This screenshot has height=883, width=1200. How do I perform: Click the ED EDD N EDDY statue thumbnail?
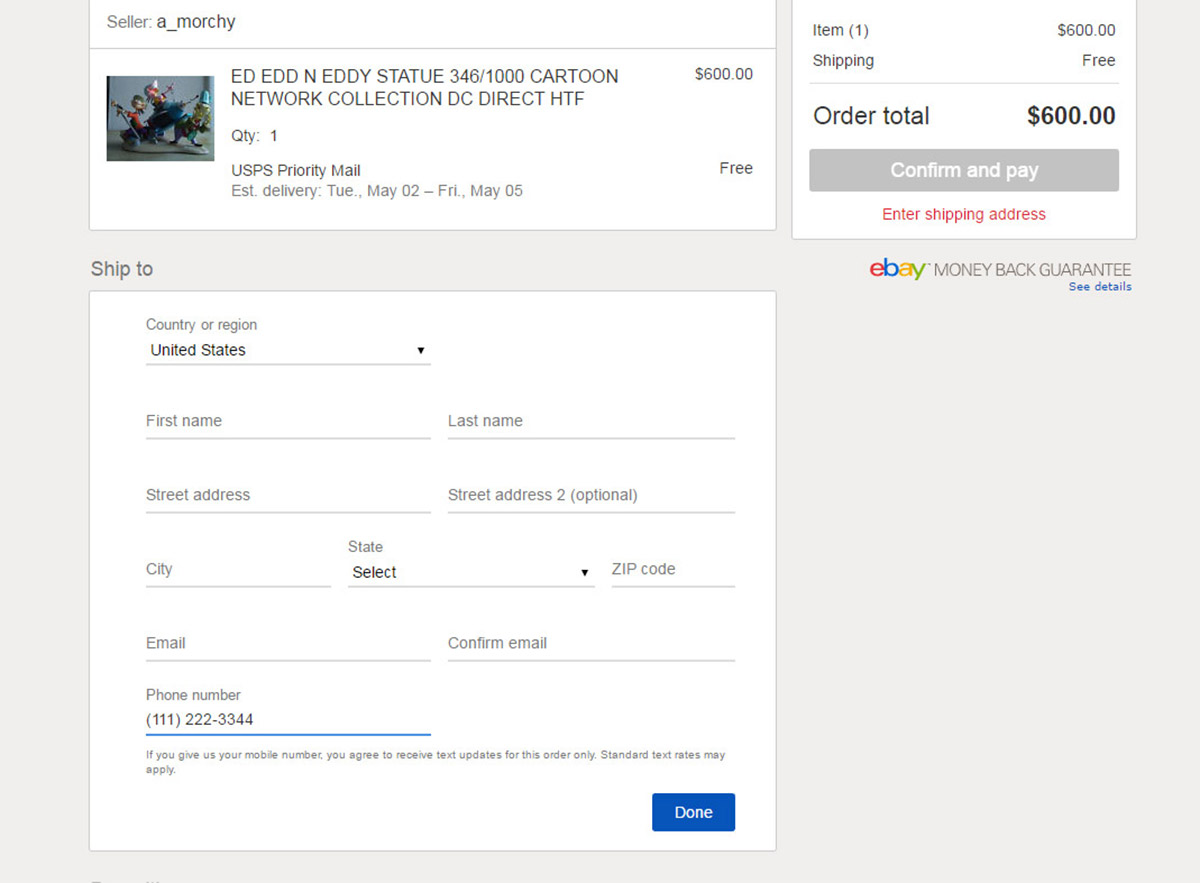click(x=160, y=118)
